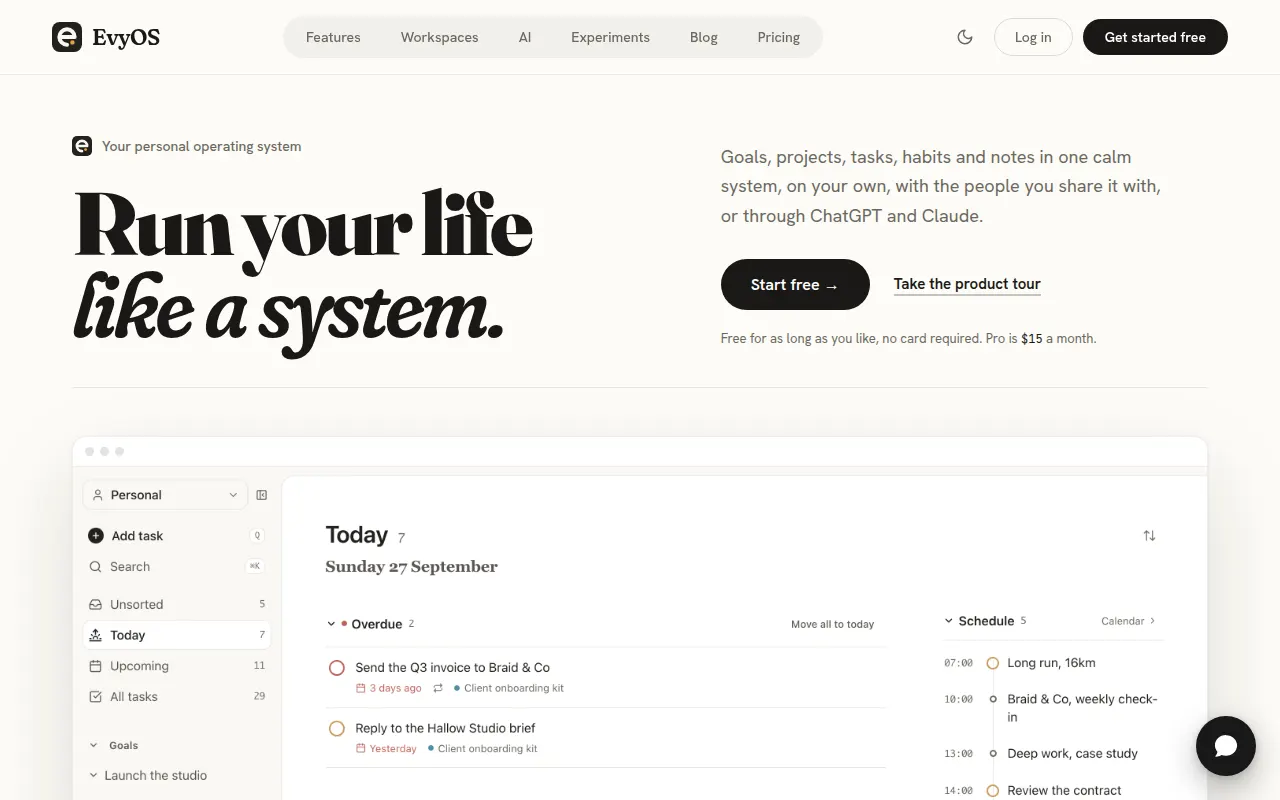This screenshot has height=800, width=1280.
Task: Click 'Braid & Co, weekly check-in' entry
Action: pos(1082,708)
